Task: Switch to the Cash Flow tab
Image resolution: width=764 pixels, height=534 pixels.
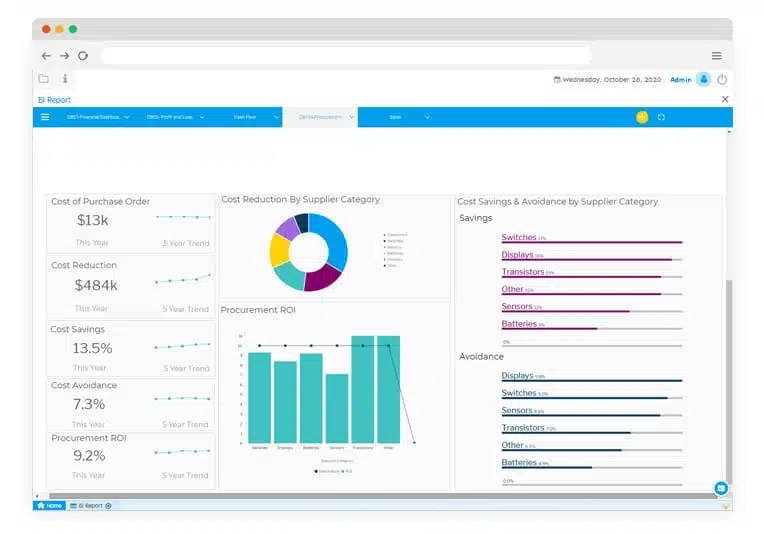Action: coord(245,117)
